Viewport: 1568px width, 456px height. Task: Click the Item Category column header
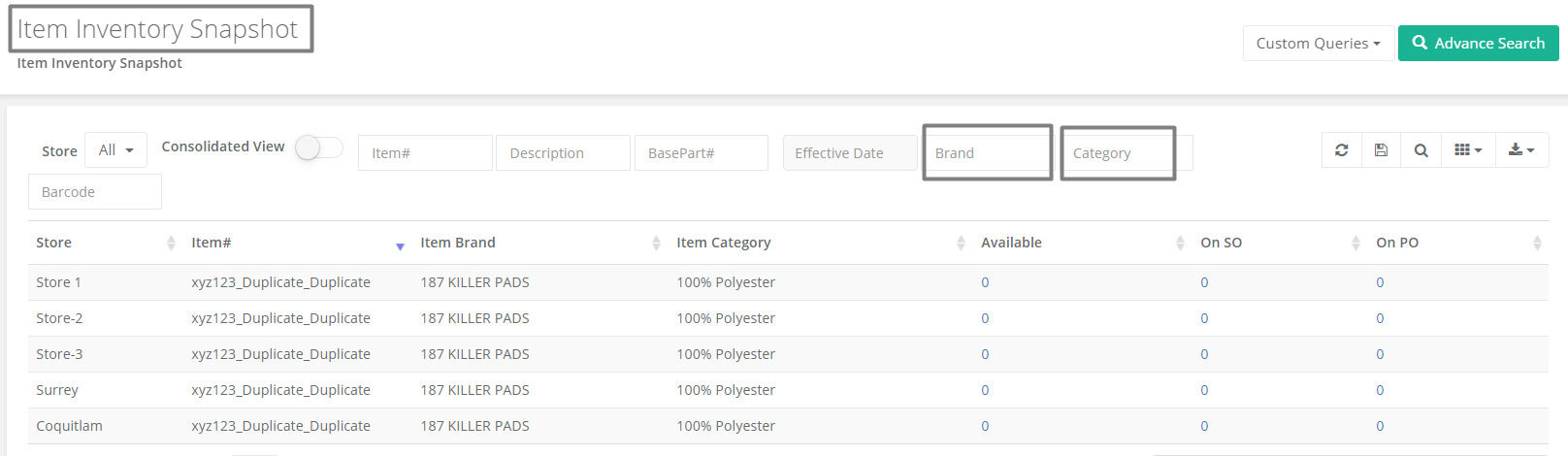pyautogui.click(x=724, y=243)
